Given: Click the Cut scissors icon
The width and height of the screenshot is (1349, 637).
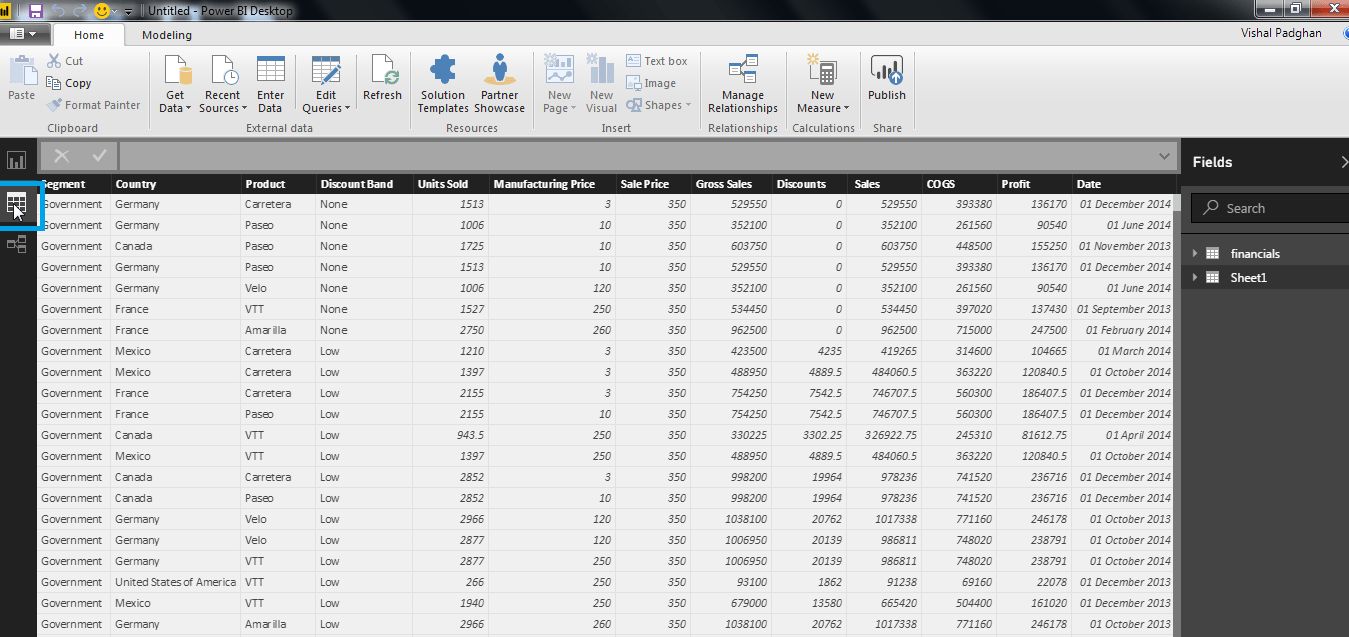Looking at the screenshot, I should pos(54,61).
